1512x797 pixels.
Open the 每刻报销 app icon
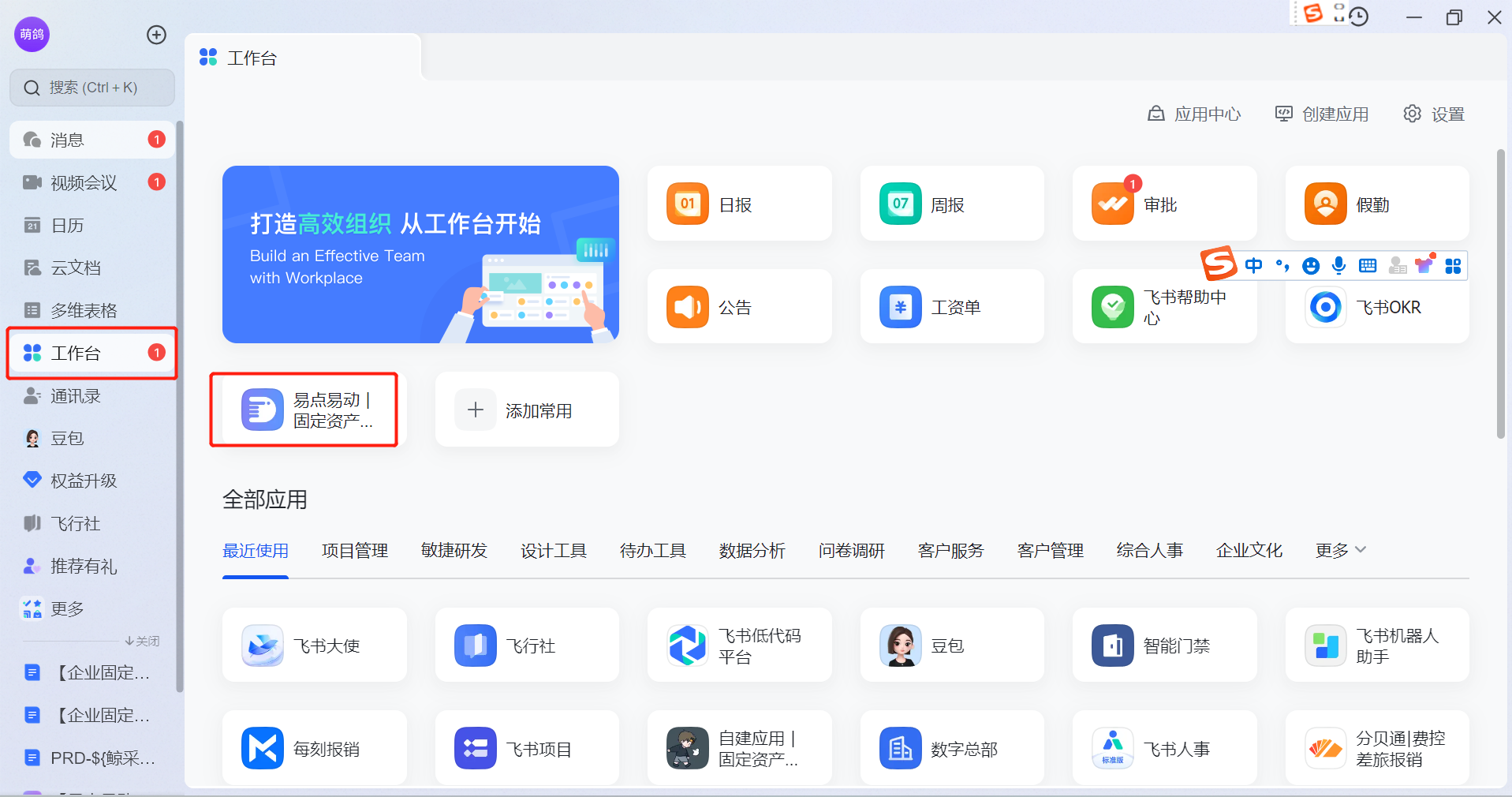pyautogui.click(x=262, y=748)
